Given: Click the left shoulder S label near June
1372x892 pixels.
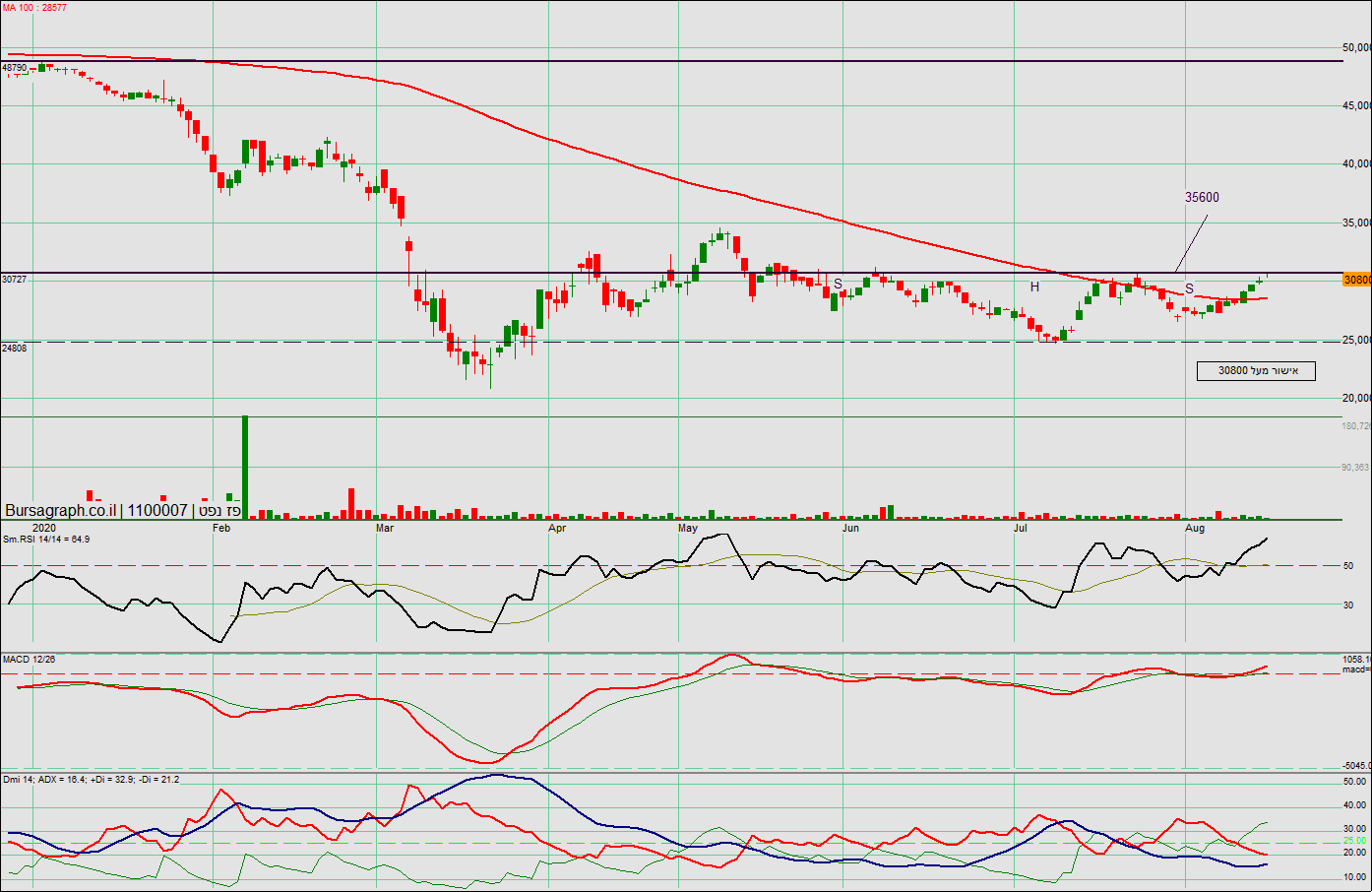Looking at the screenshot, I should pyautogui.click(x=838, y=284).
